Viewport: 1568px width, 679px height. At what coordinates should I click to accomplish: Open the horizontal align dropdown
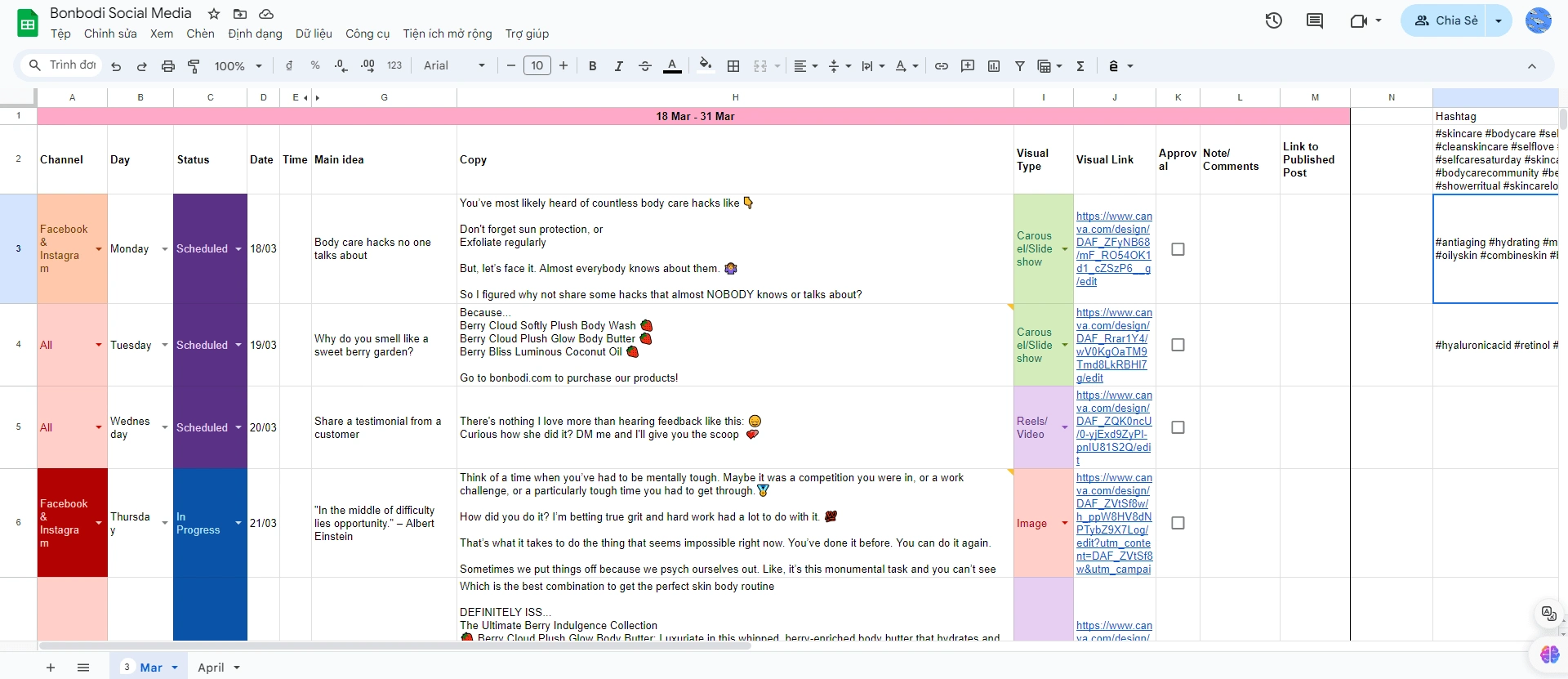coord(806,66)
